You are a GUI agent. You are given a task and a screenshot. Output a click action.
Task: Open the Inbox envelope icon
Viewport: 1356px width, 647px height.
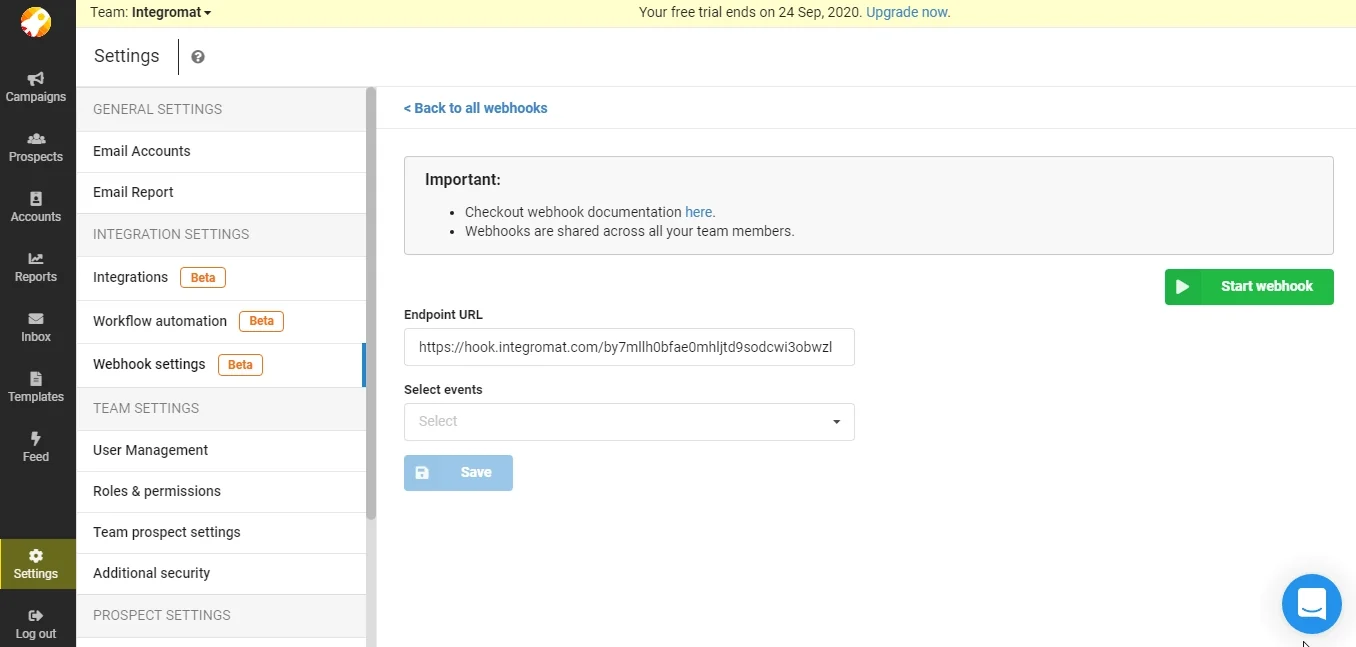(x=36, y=319)
